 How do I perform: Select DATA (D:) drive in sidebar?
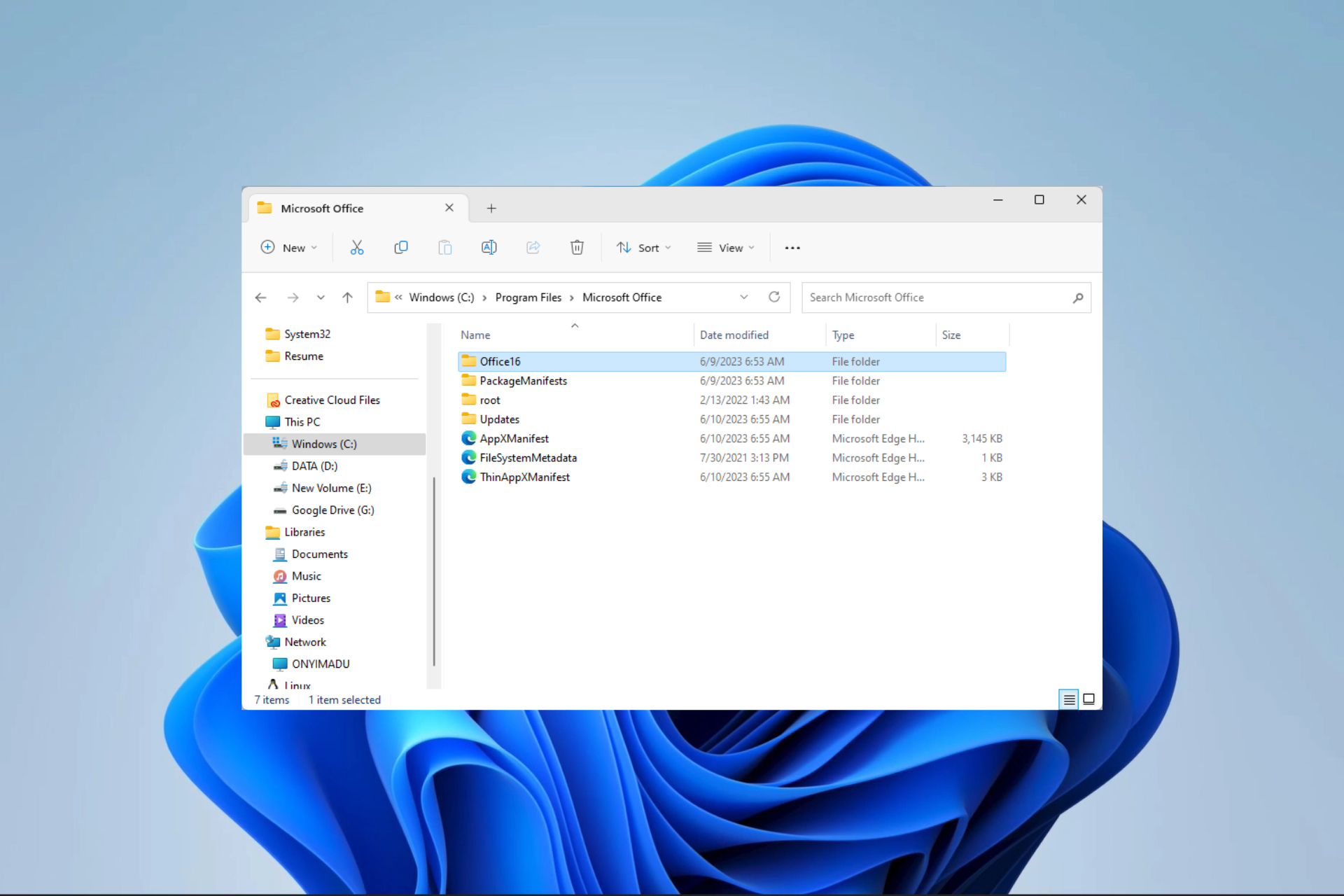pyautogui.click(x=314, y=466)
